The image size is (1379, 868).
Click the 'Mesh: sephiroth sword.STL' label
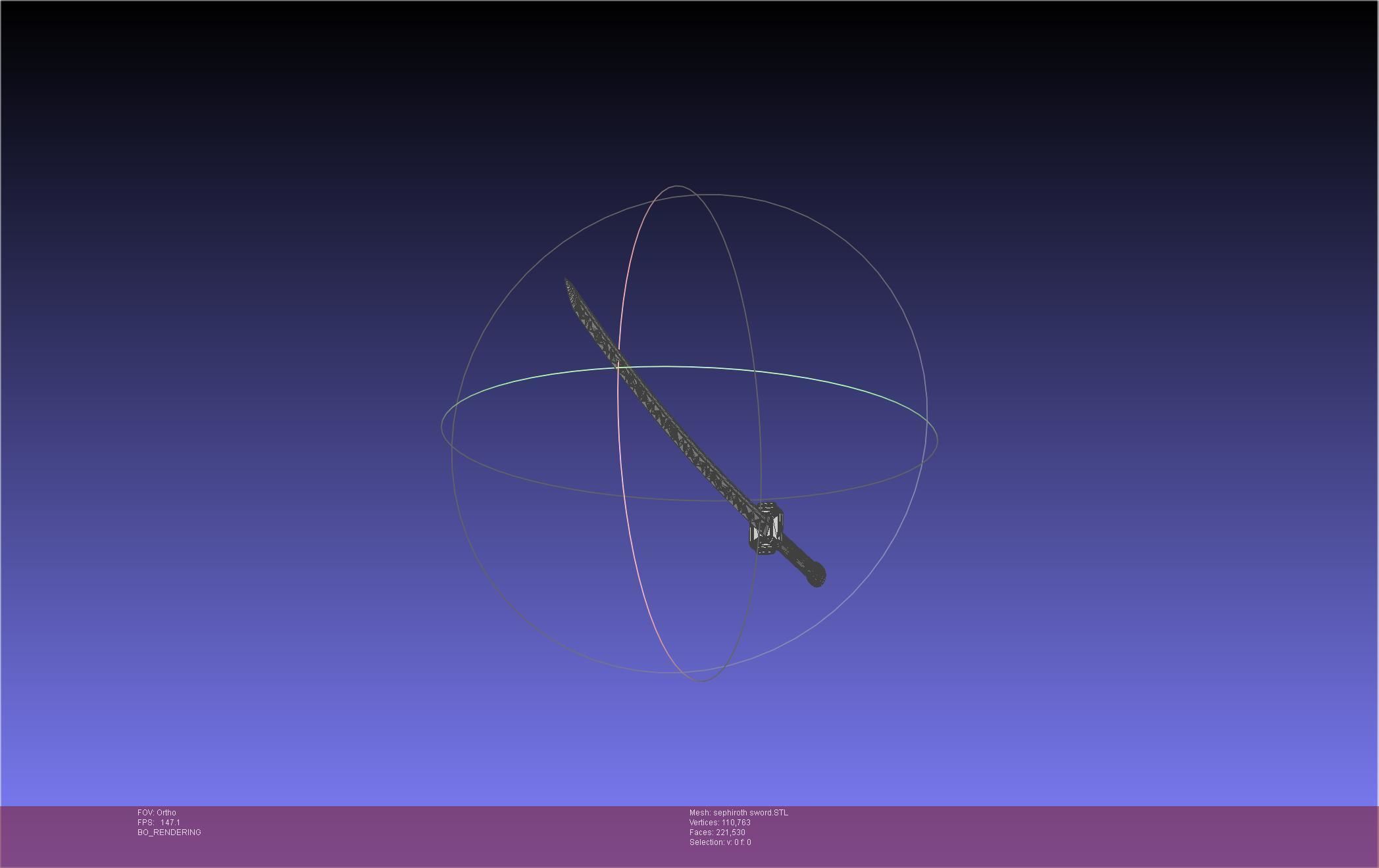738,813
